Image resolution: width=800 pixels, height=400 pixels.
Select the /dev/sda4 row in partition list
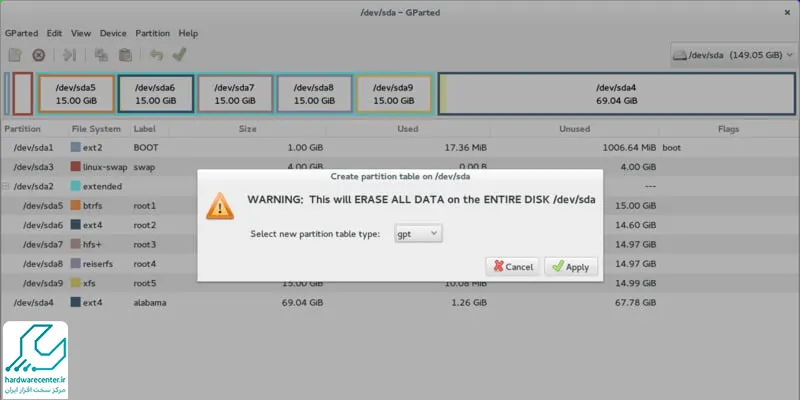400,303
